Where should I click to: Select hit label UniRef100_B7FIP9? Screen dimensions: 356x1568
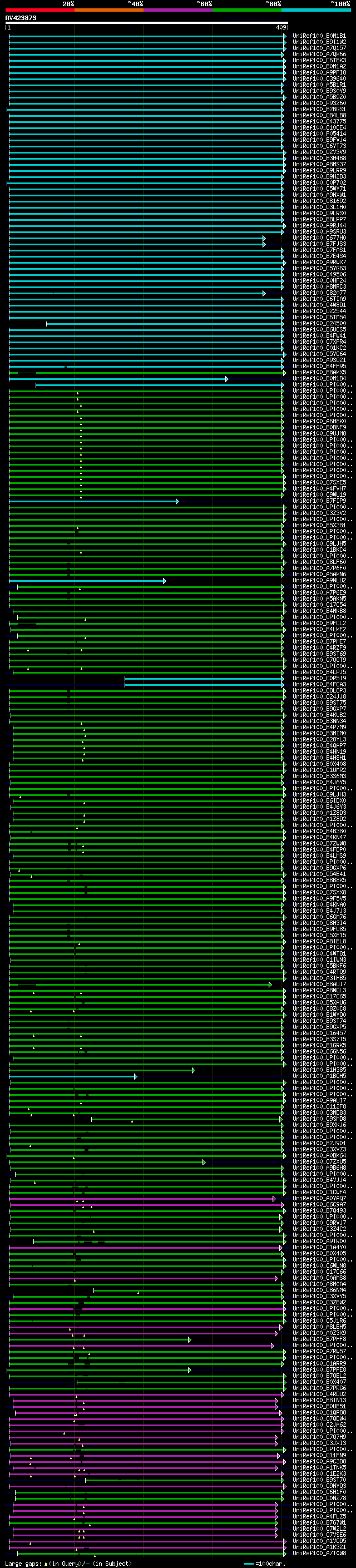click(319, 501)
